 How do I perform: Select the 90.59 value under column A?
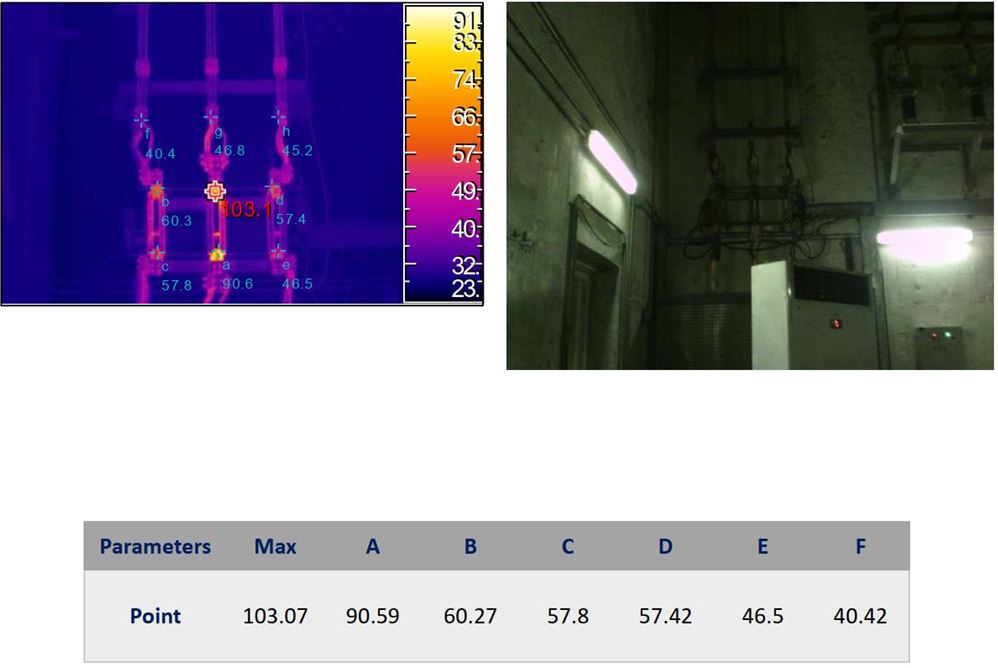click(372, 616)
